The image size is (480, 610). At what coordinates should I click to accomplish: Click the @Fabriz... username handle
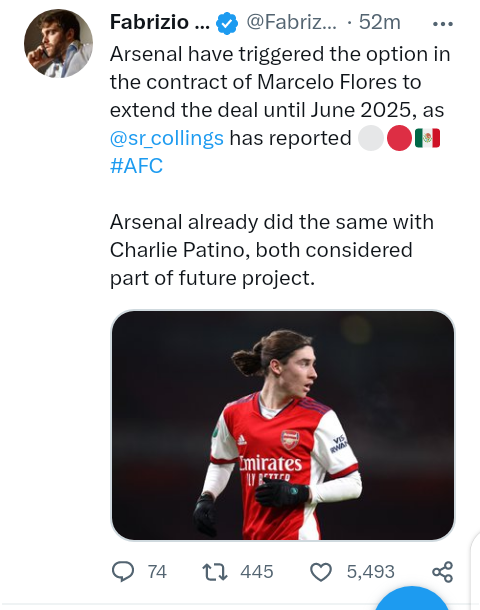291,22
